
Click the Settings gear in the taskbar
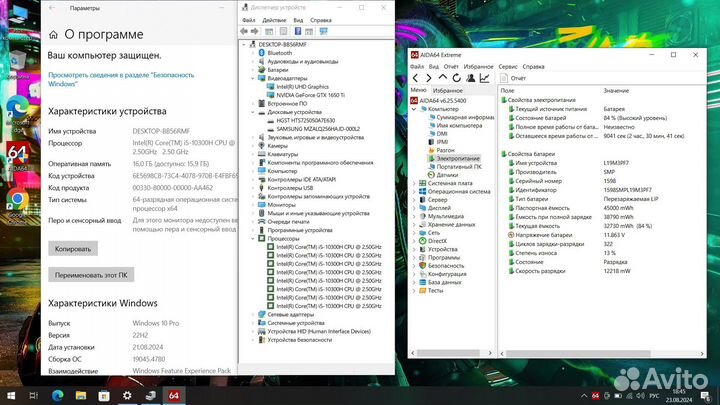[127, 395]
